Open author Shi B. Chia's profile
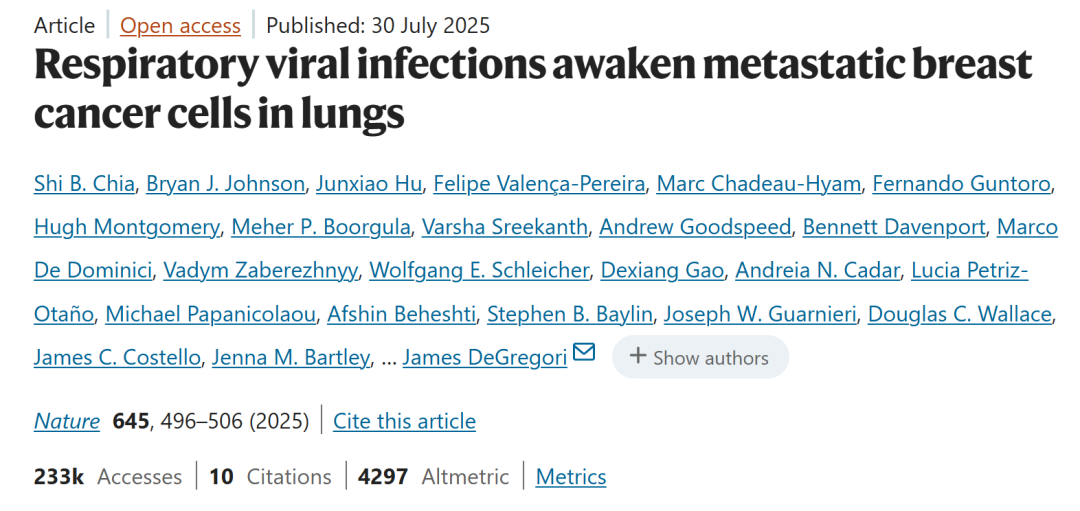Viewport: 1080px width, 511px height. 83,184
